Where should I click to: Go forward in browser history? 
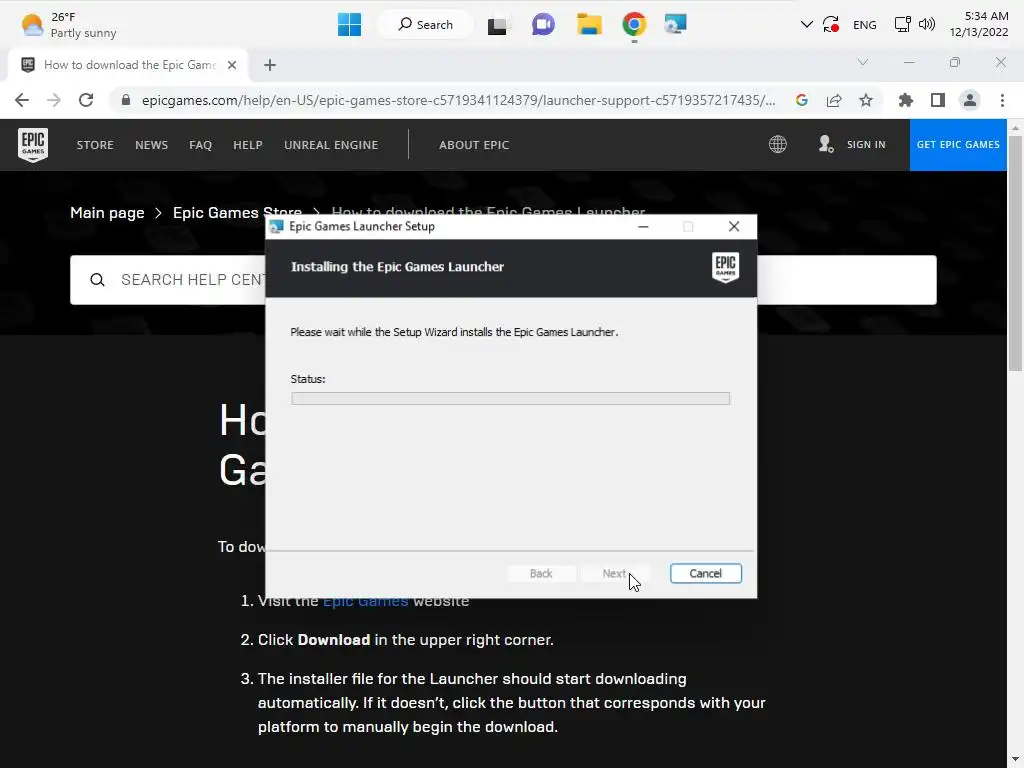(x=54, y=100)
